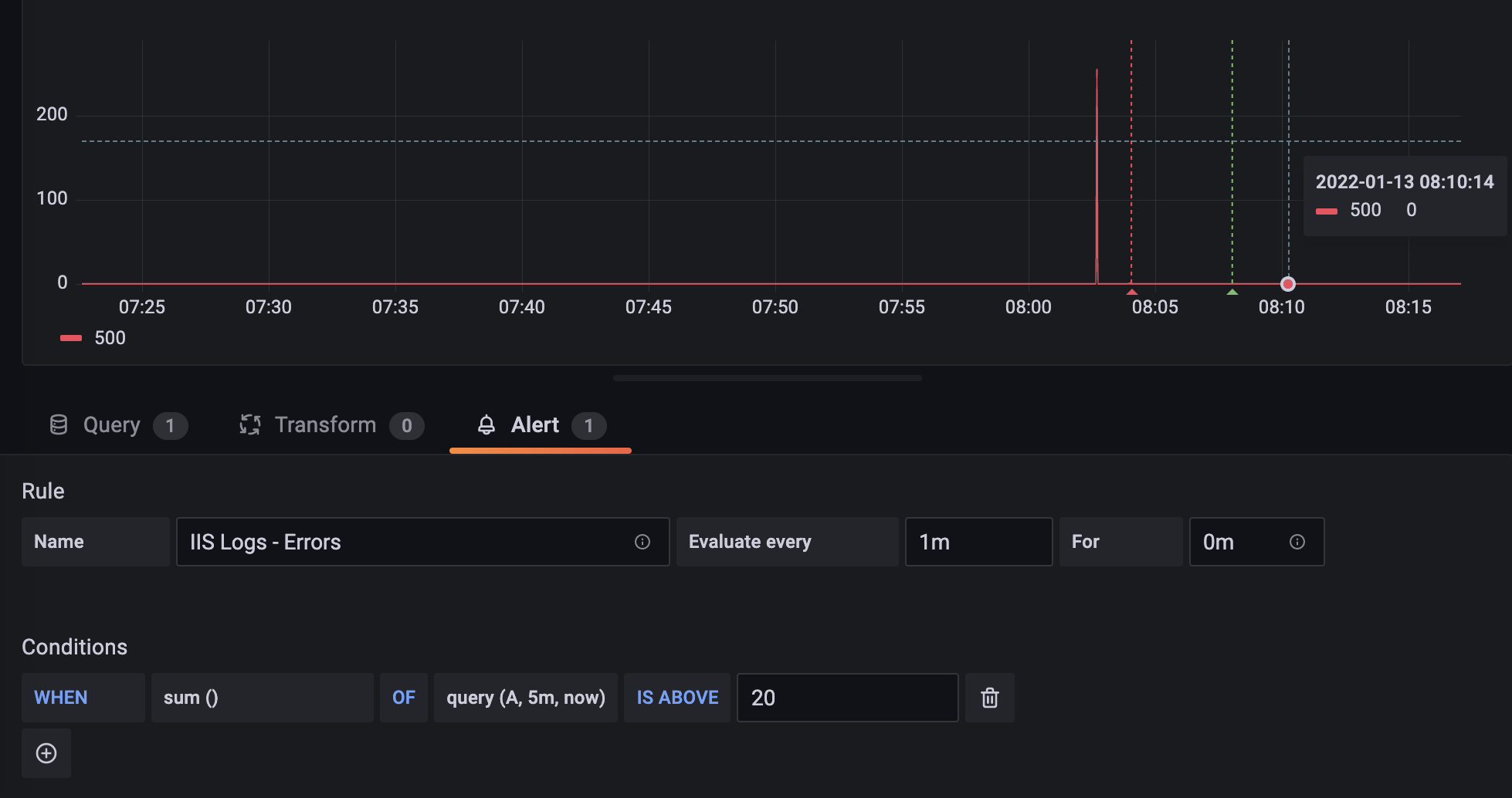Click the OF connector button
This screenshot has height=798, width=1512.
click(404, 697)
